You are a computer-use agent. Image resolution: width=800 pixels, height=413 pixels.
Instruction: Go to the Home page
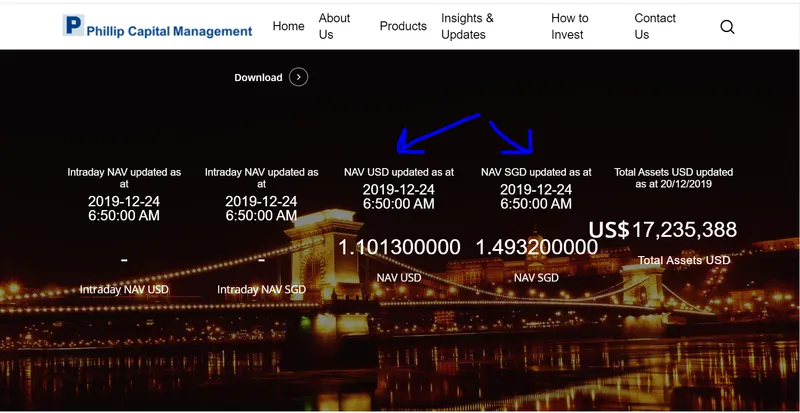[x=288, y=26]
